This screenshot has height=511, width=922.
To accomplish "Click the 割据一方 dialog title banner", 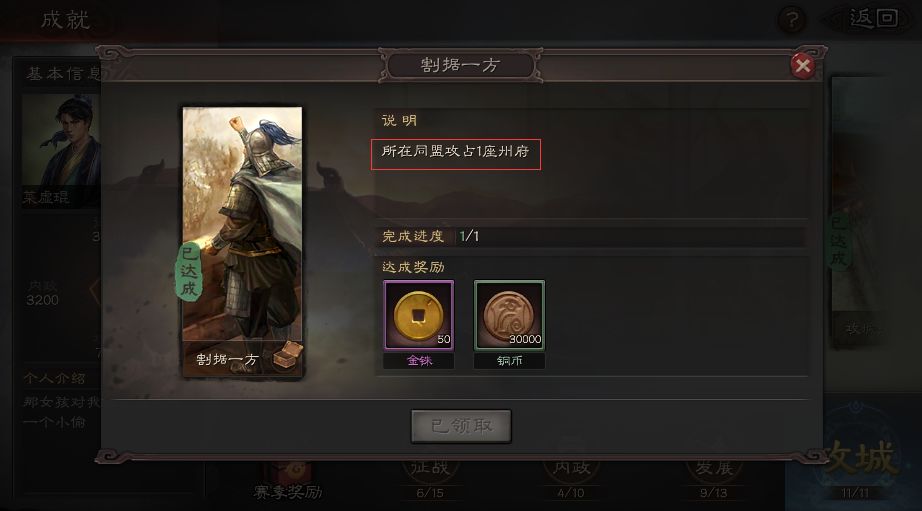I will [460, 65].
